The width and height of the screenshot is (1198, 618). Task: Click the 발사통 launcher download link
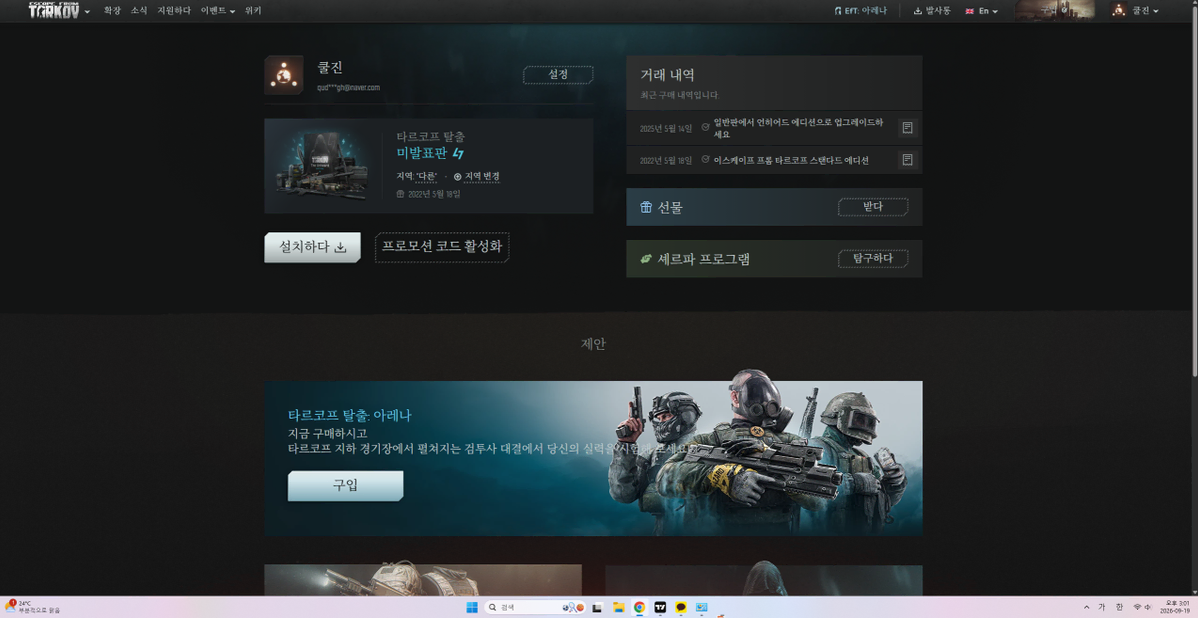tap(932, 11)
